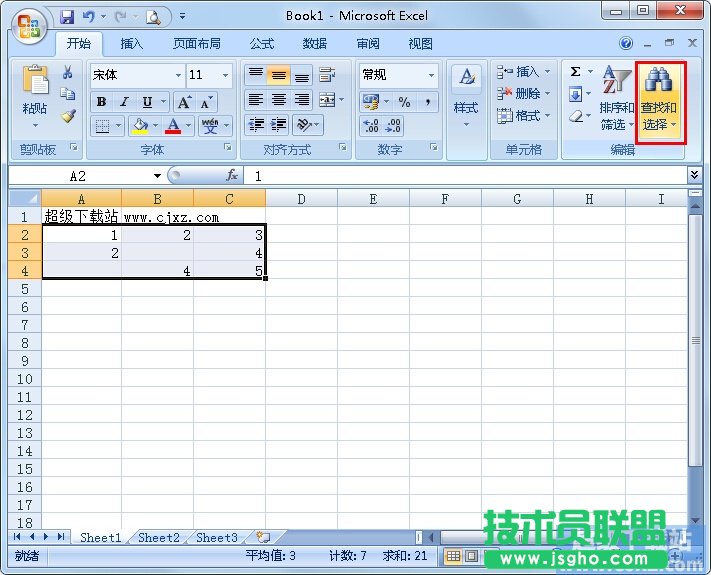Open the Sheet3 worksheet tab
The width and height of the screenshot is (711, 575).
click(217, 538)
